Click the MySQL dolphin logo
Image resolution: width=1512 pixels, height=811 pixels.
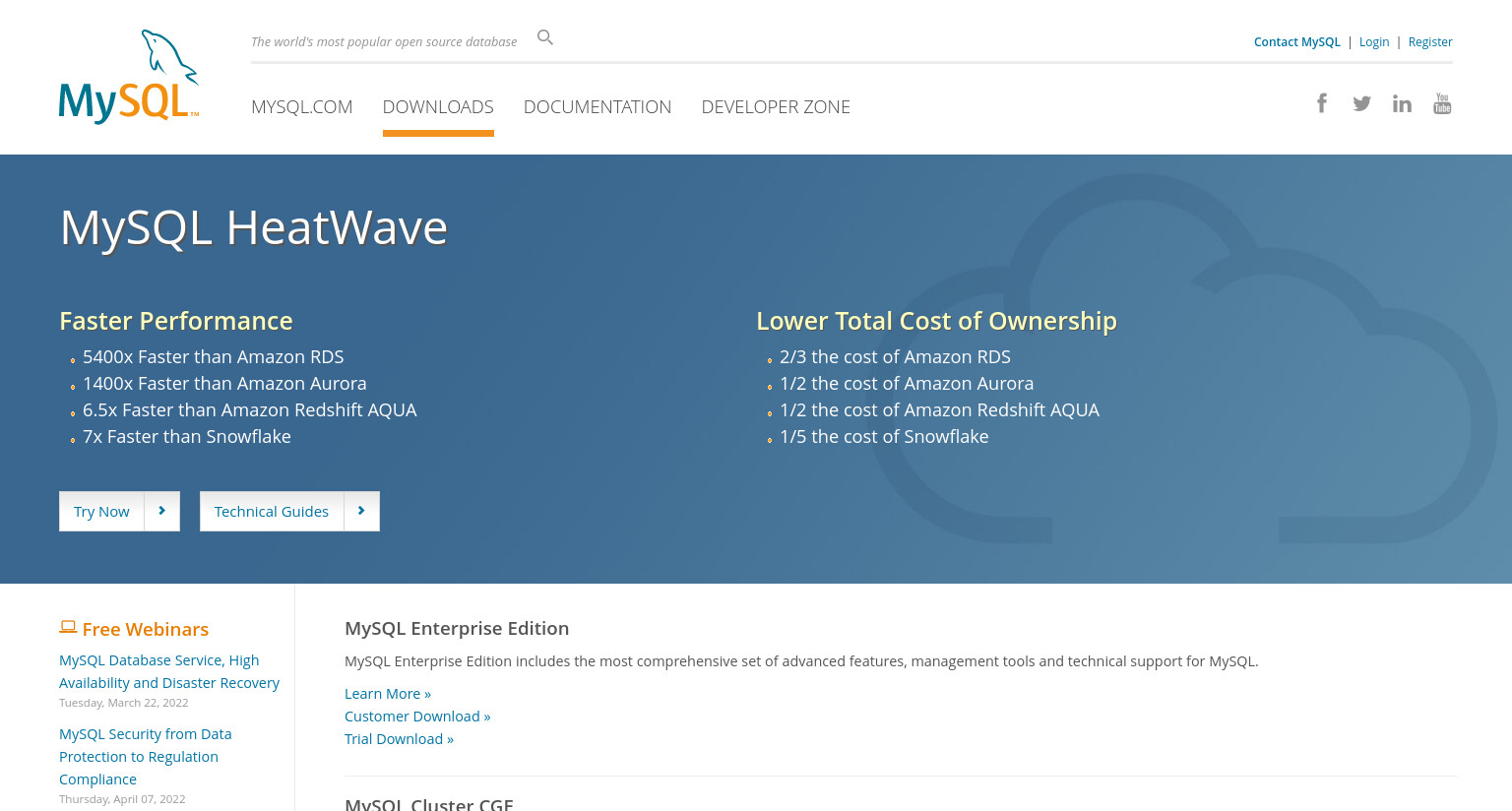(129, 77)
